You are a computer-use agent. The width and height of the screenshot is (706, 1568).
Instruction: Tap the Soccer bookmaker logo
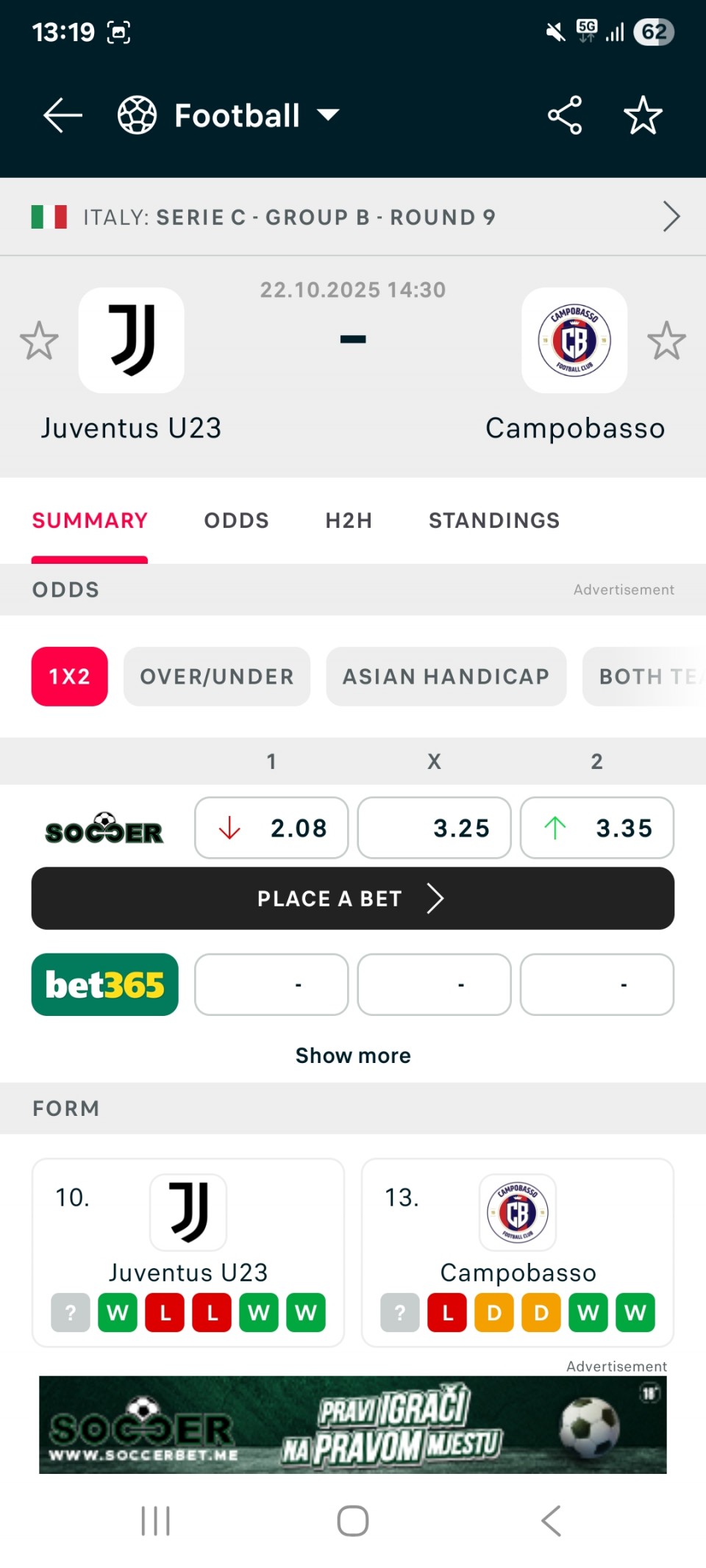(x=104, y=828)
